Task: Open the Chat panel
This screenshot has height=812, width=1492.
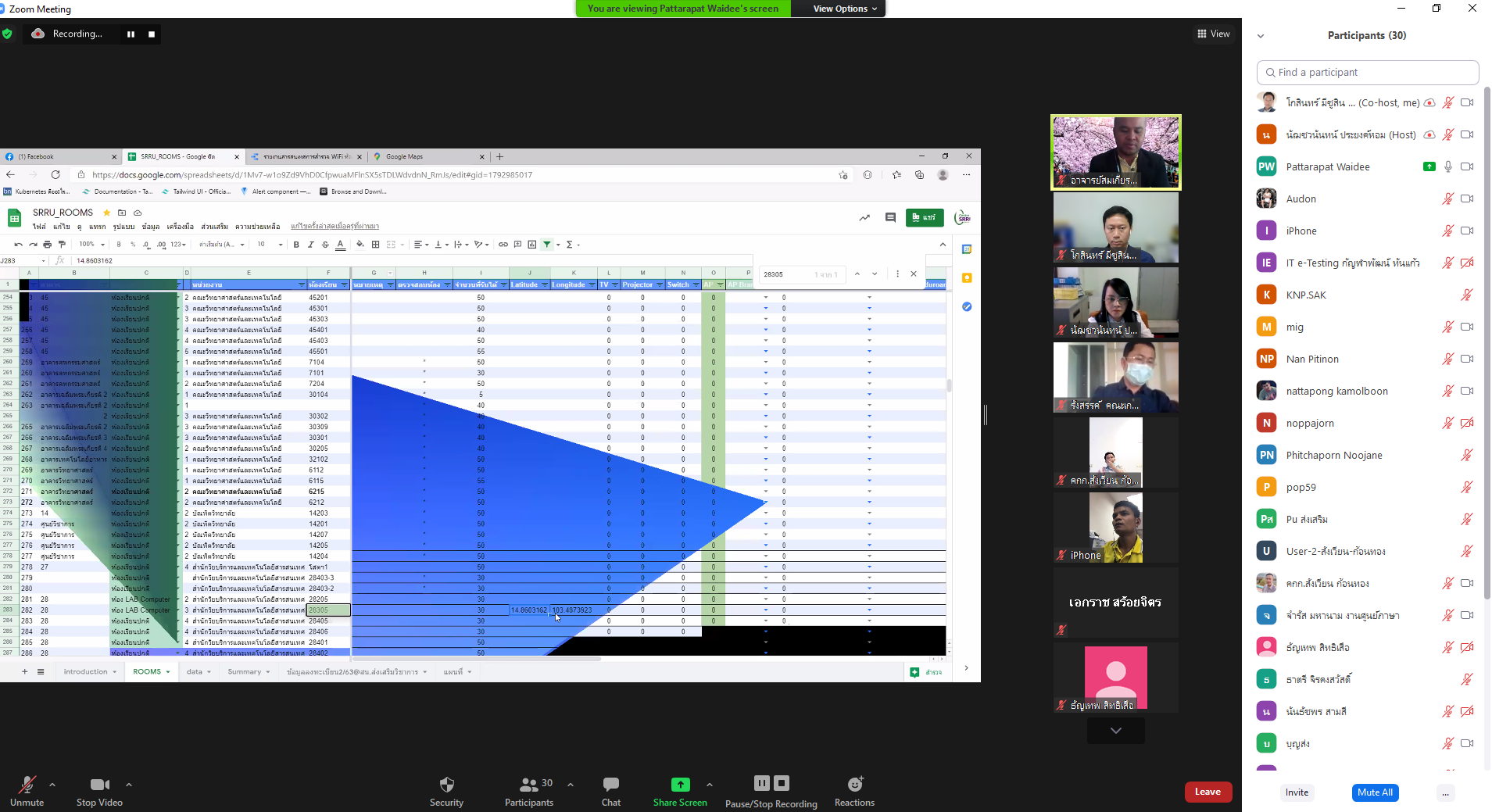Action: [610, 785]
